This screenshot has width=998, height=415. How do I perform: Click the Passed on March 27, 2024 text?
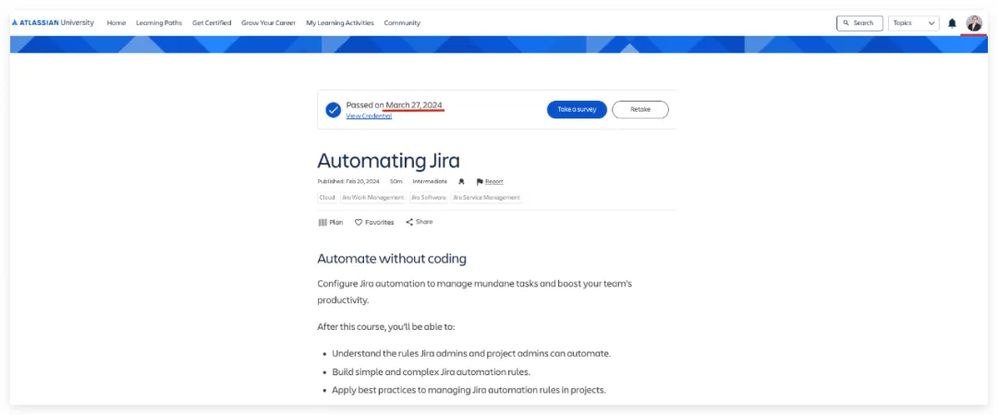pos(394,105)
